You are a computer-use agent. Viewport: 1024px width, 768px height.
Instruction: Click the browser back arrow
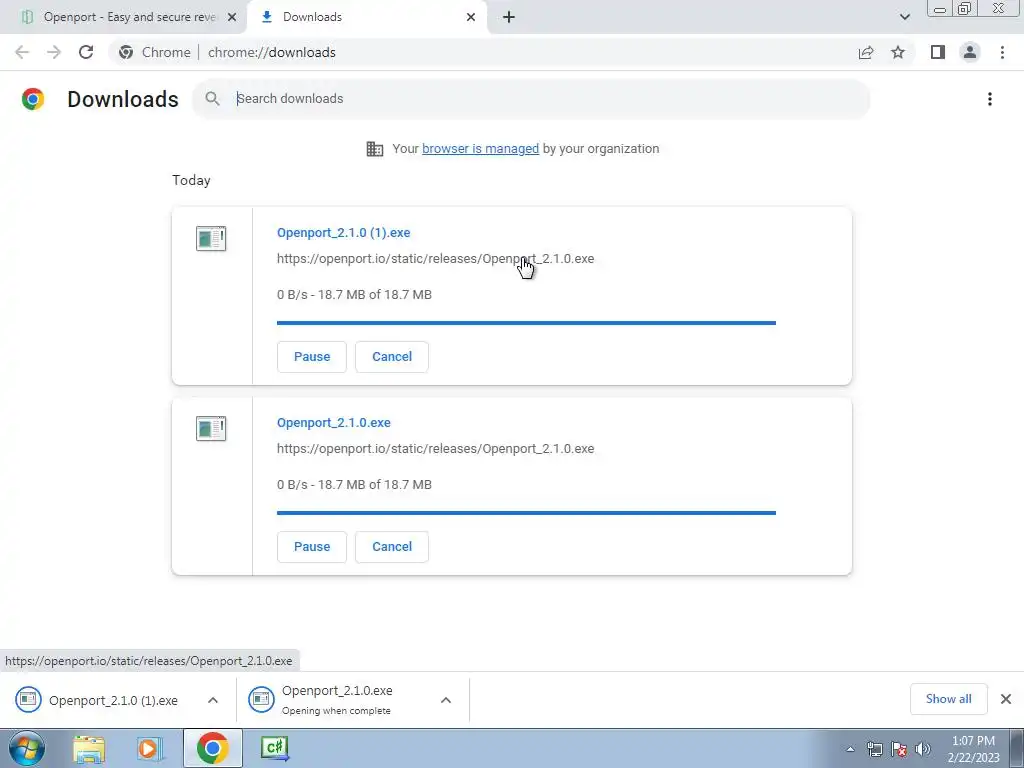coord(22,52)
